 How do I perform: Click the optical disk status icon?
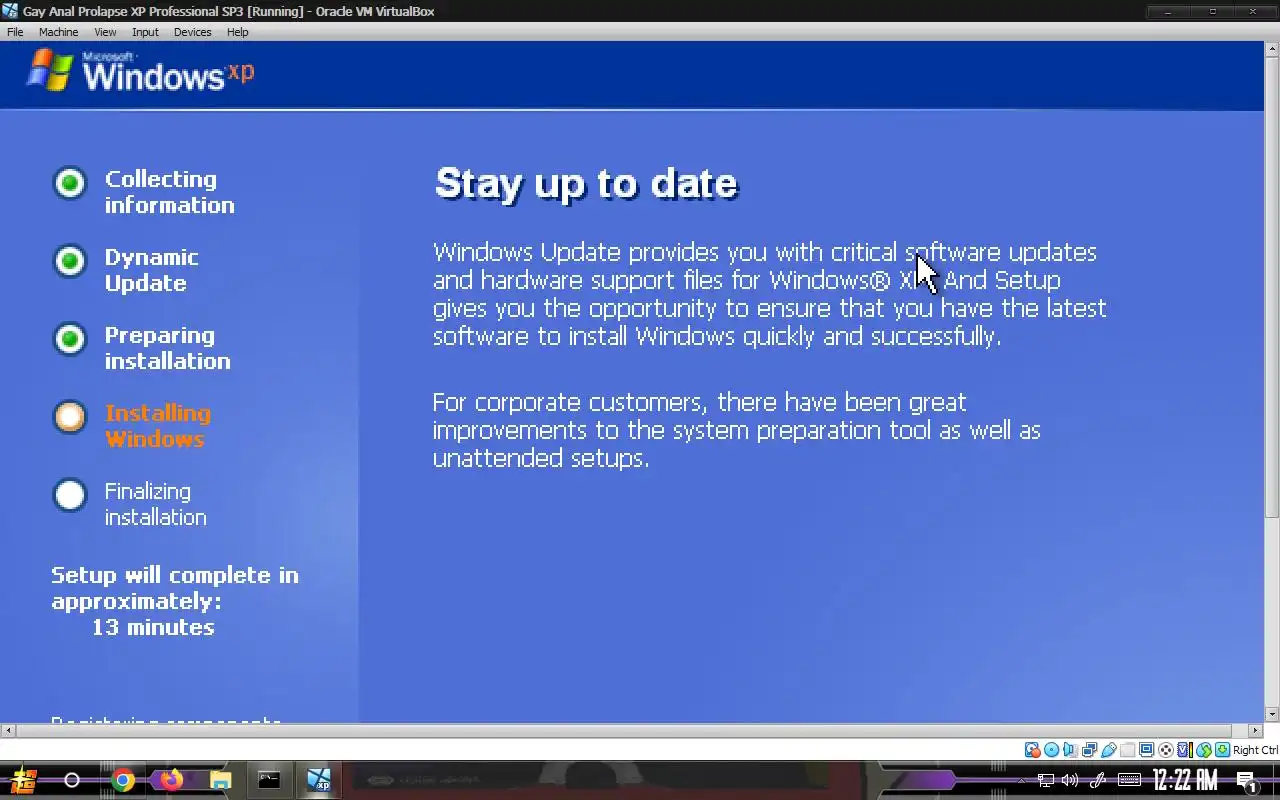1052,750
